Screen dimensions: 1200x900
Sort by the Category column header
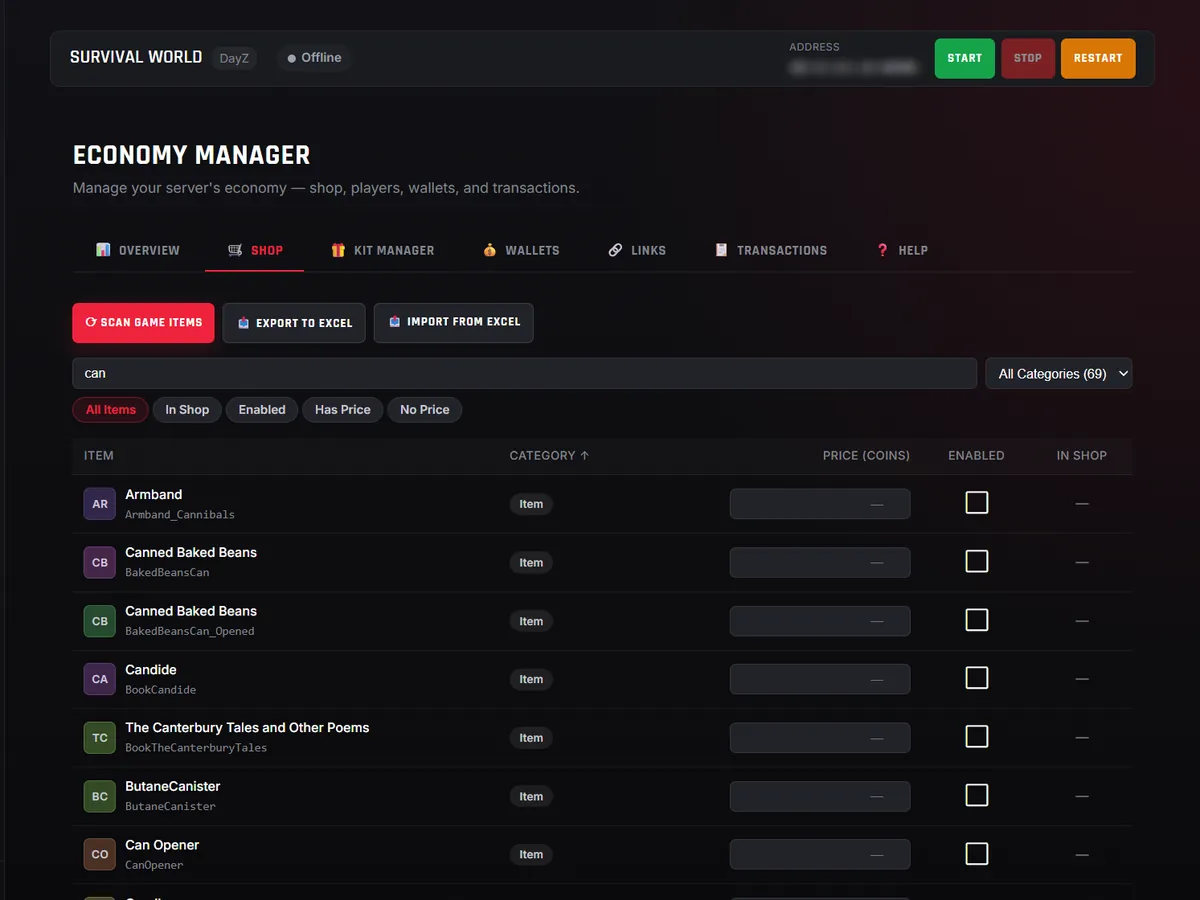549,455
